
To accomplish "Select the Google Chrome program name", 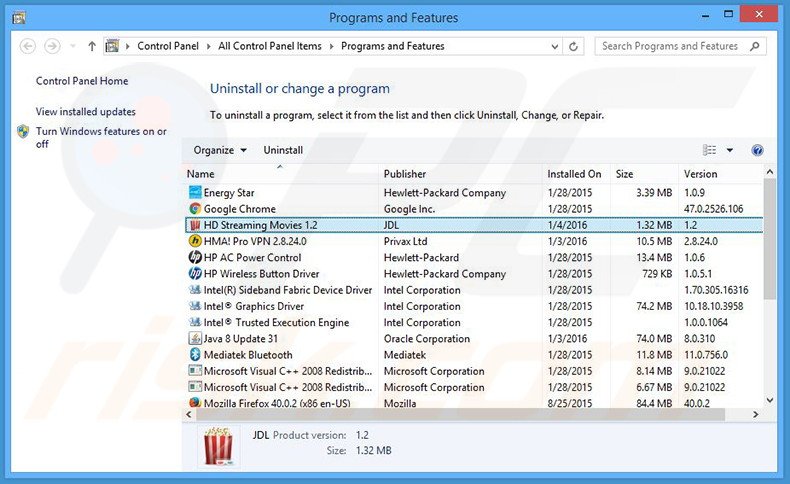I will (240, 209).
